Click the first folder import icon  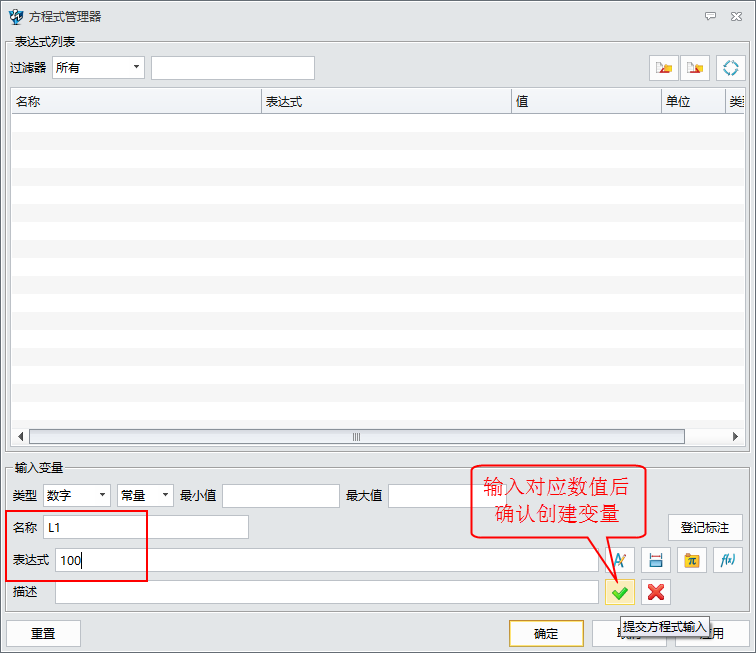pyautogui.click(x=663, y=68)
